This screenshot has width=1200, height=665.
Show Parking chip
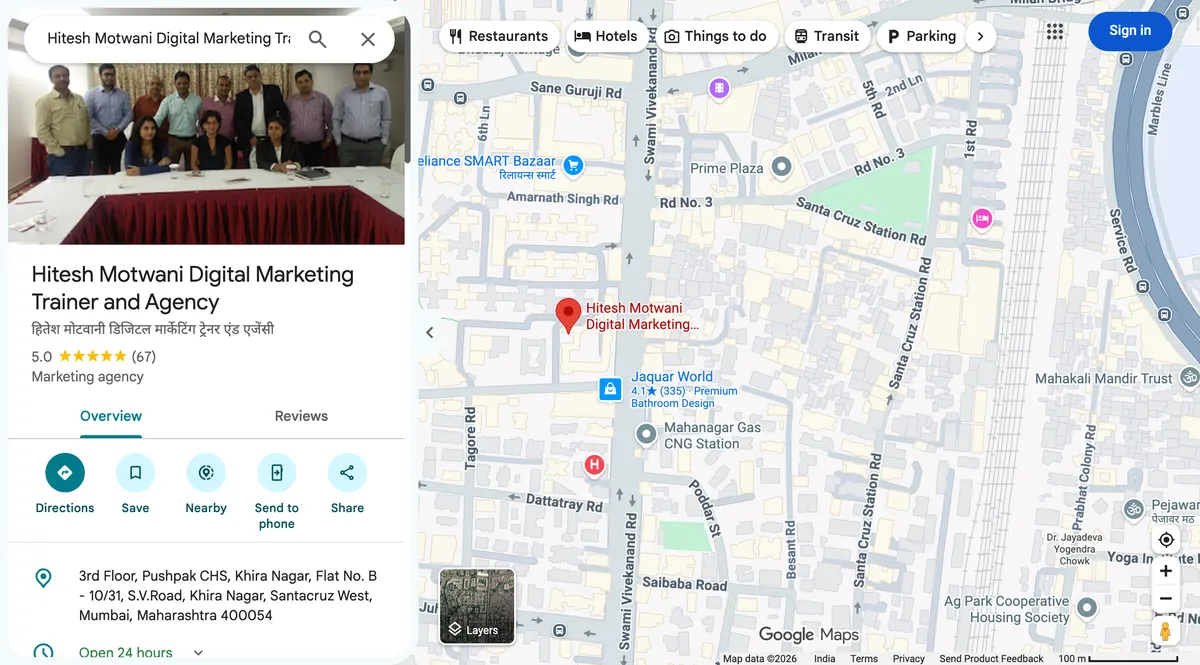point(922,36)
